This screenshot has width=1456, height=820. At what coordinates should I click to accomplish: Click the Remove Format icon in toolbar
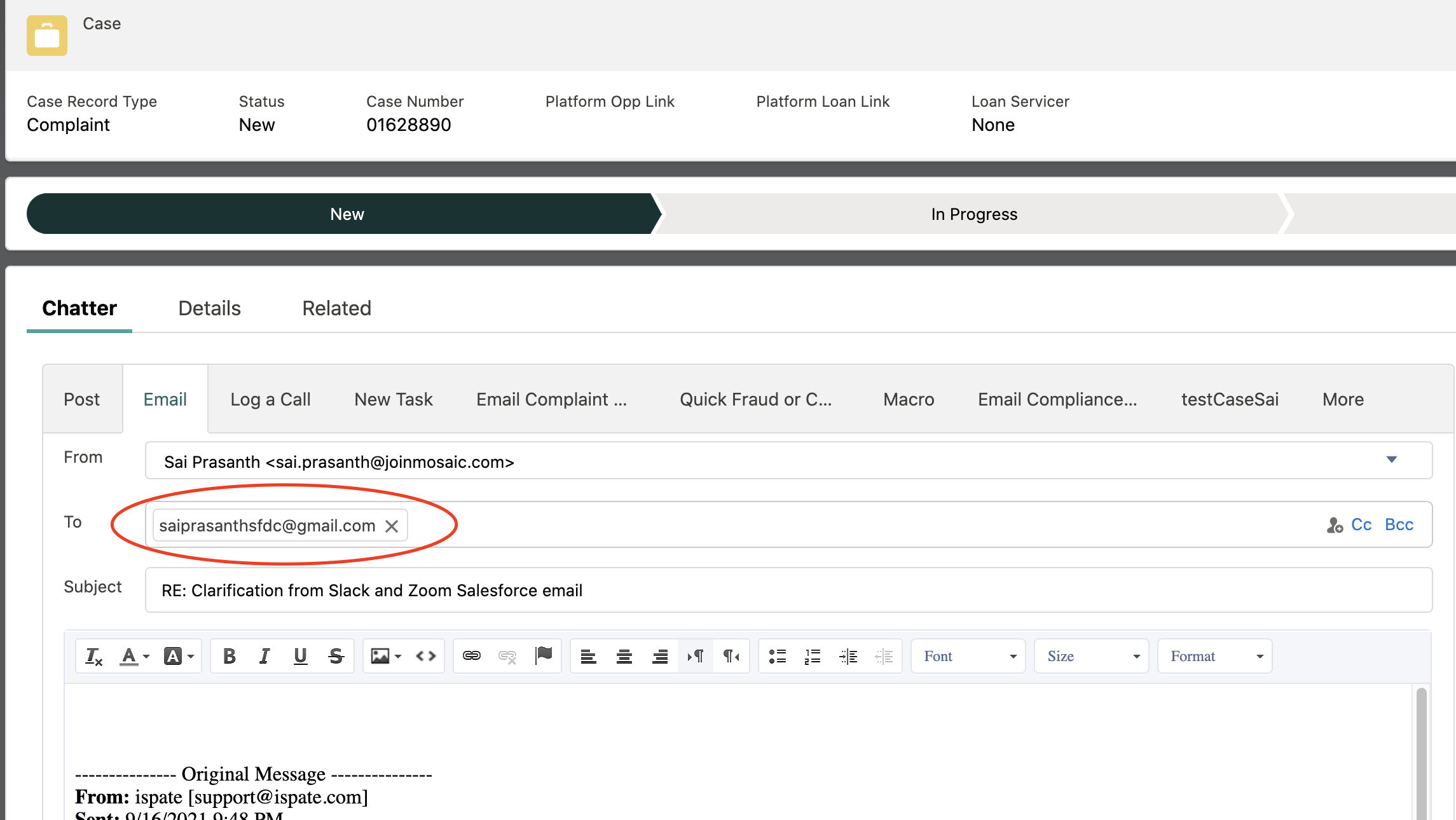click(94, 656)
